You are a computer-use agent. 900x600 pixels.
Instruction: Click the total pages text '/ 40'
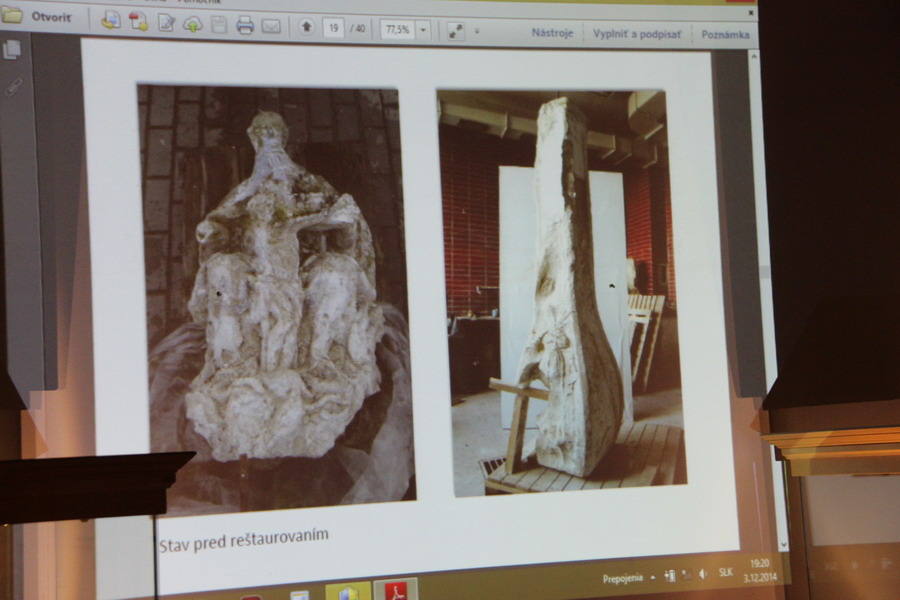point(358,28)
